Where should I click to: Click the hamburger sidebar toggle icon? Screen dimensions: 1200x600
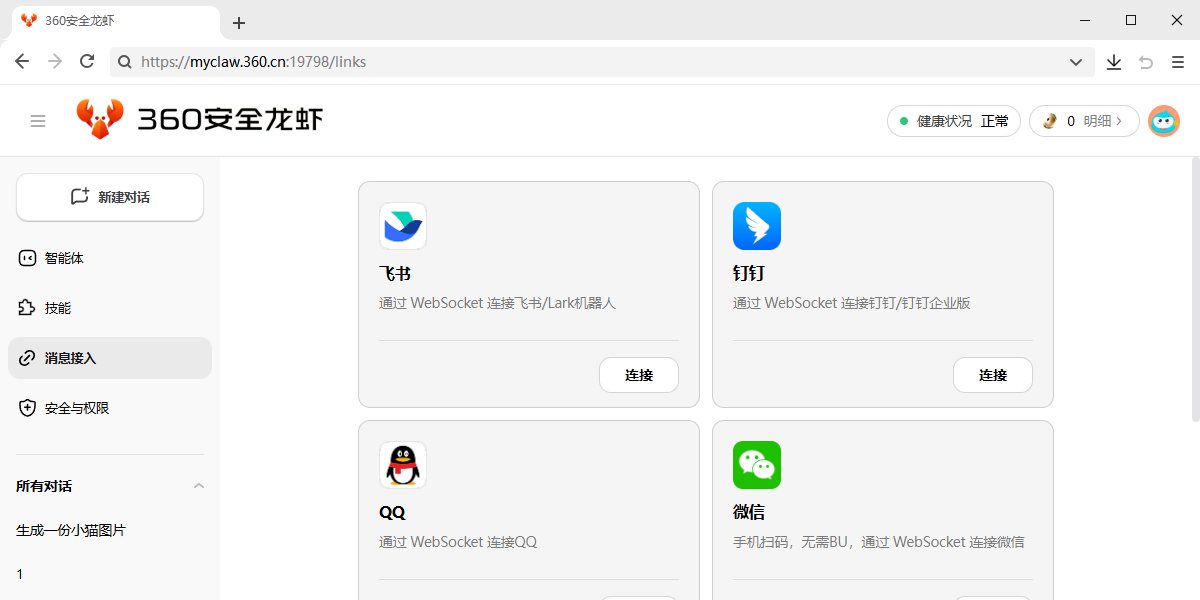pyautogui.click(x=38, y=121)
